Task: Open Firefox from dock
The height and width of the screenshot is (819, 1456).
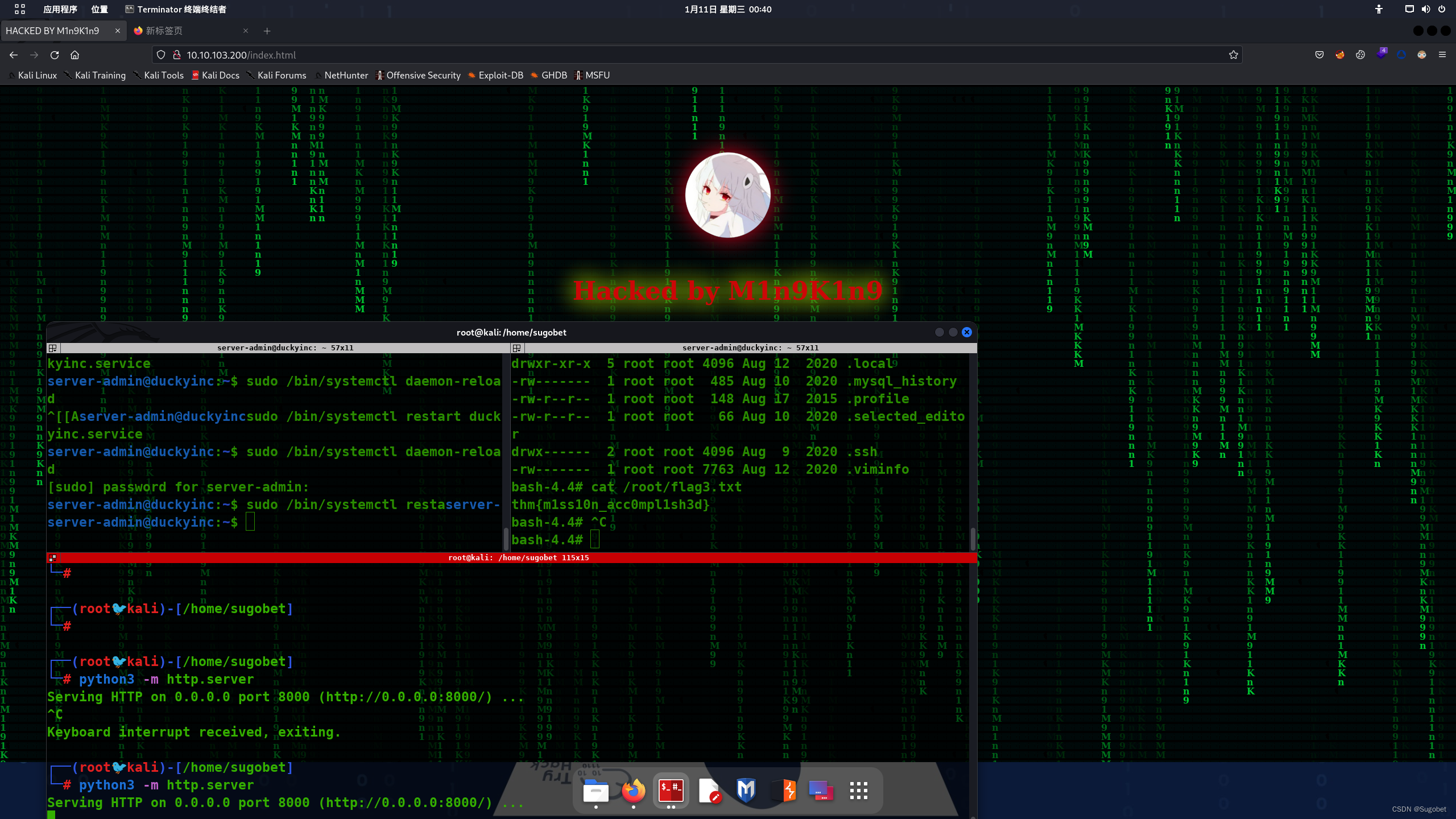Action: [x=633, y=791]
